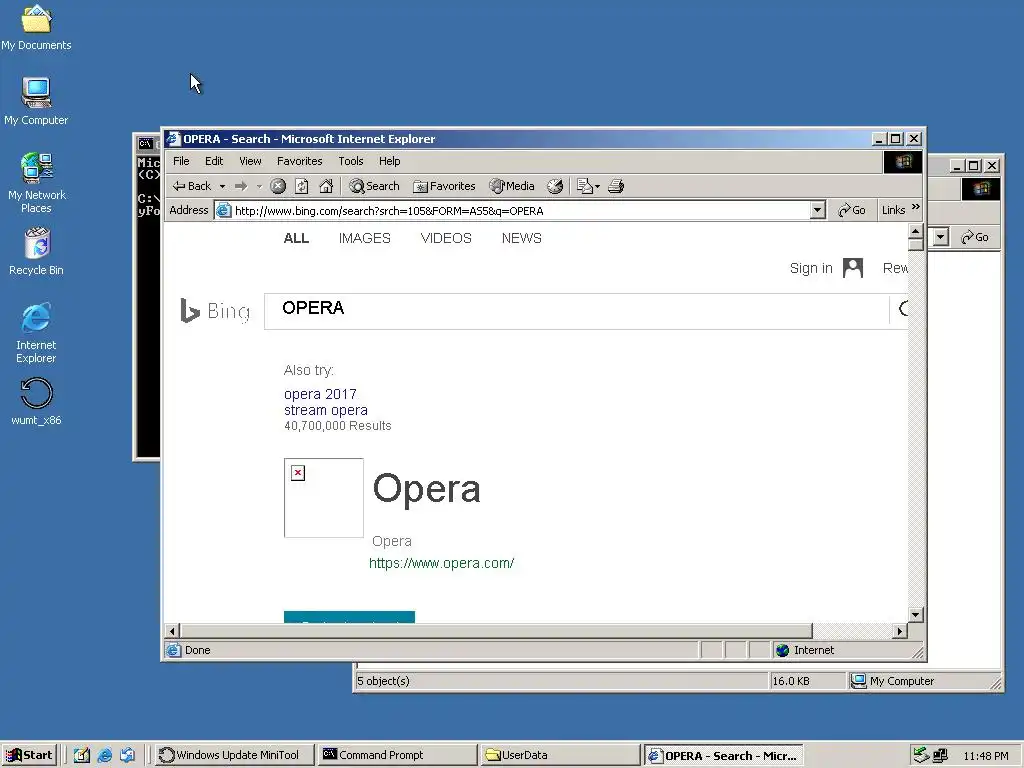Screen dimensions: 1024x768
Task: Click Show Desktop quick launch icon
Action: [x=82, y=755]
